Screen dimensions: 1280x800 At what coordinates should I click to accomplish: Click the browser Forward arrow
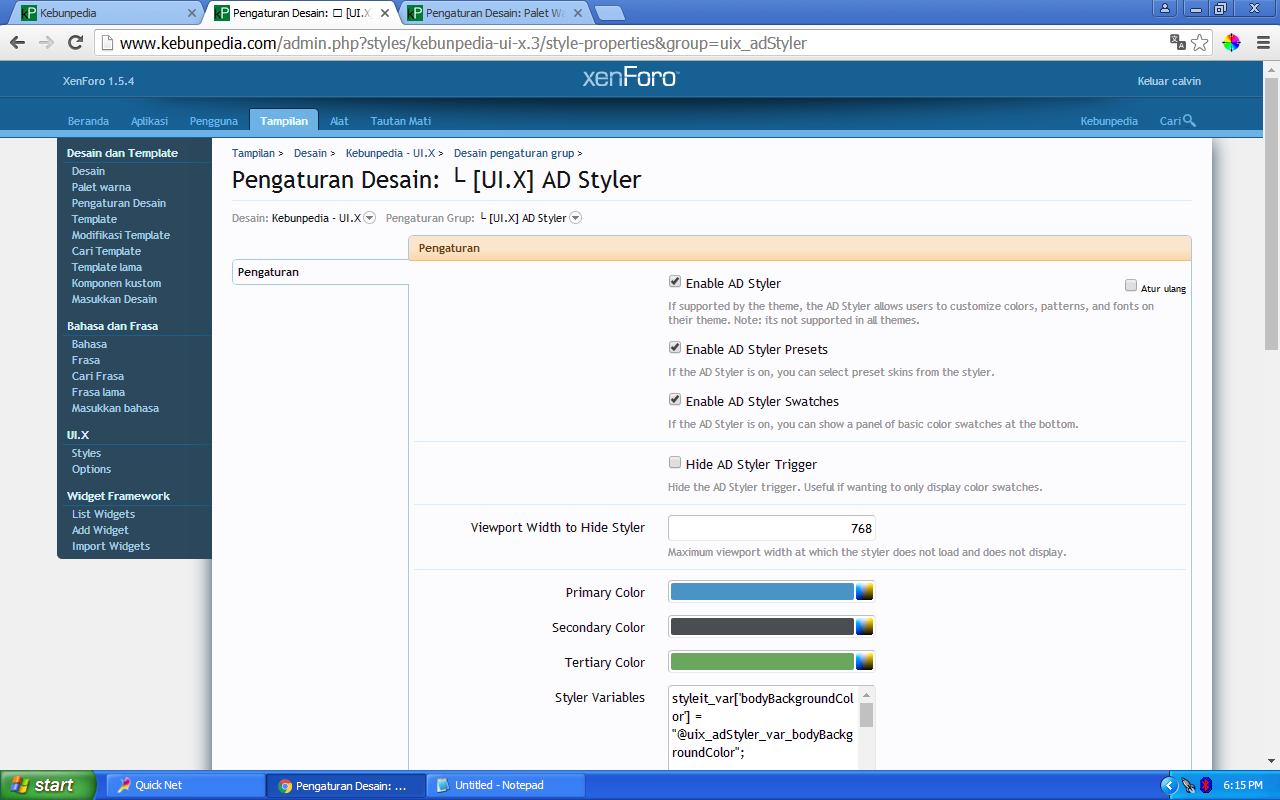point(46,43)
